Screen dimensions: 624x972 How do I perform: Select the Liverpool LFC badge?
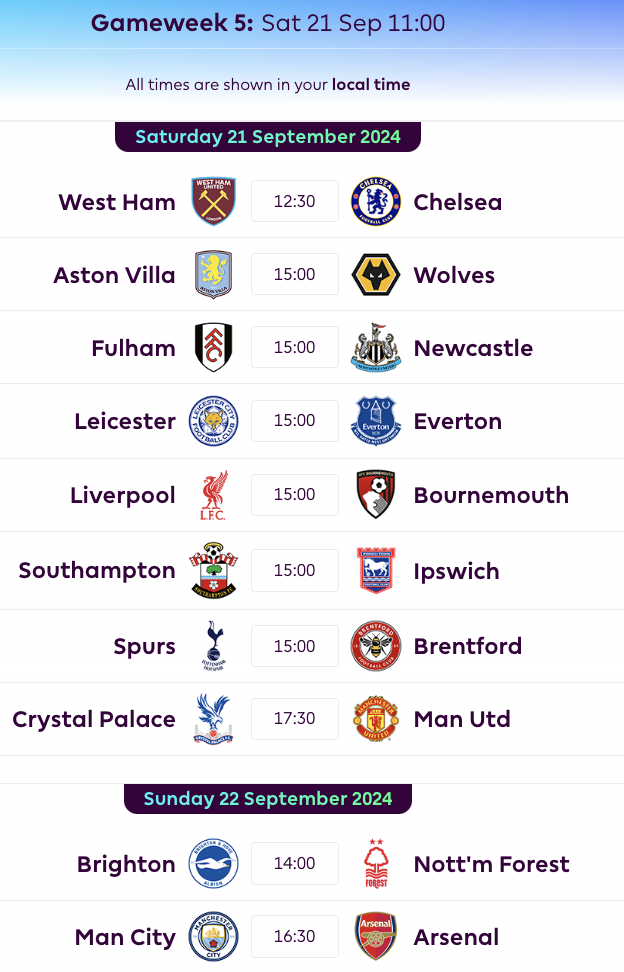(x=213, y=494)
